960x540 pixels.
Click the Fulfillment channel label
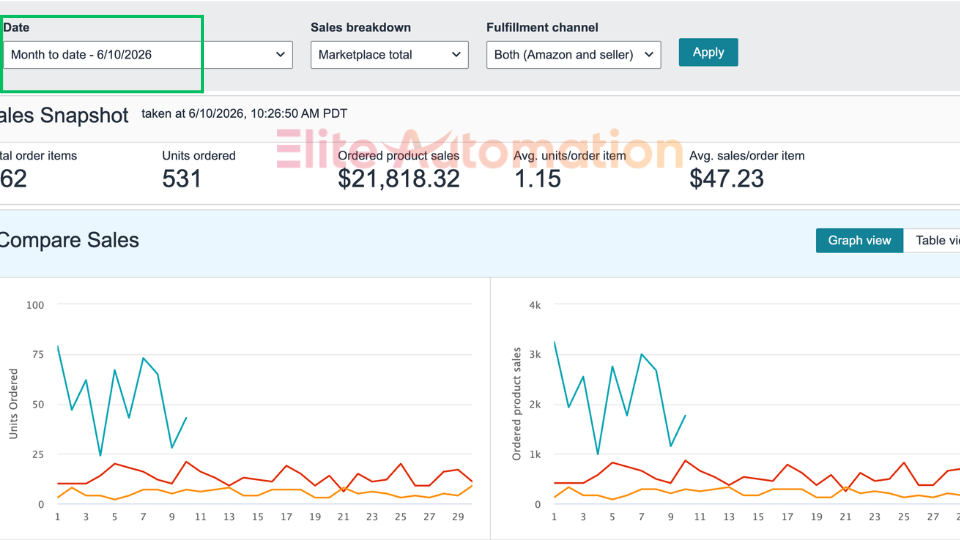pos(542,28)
